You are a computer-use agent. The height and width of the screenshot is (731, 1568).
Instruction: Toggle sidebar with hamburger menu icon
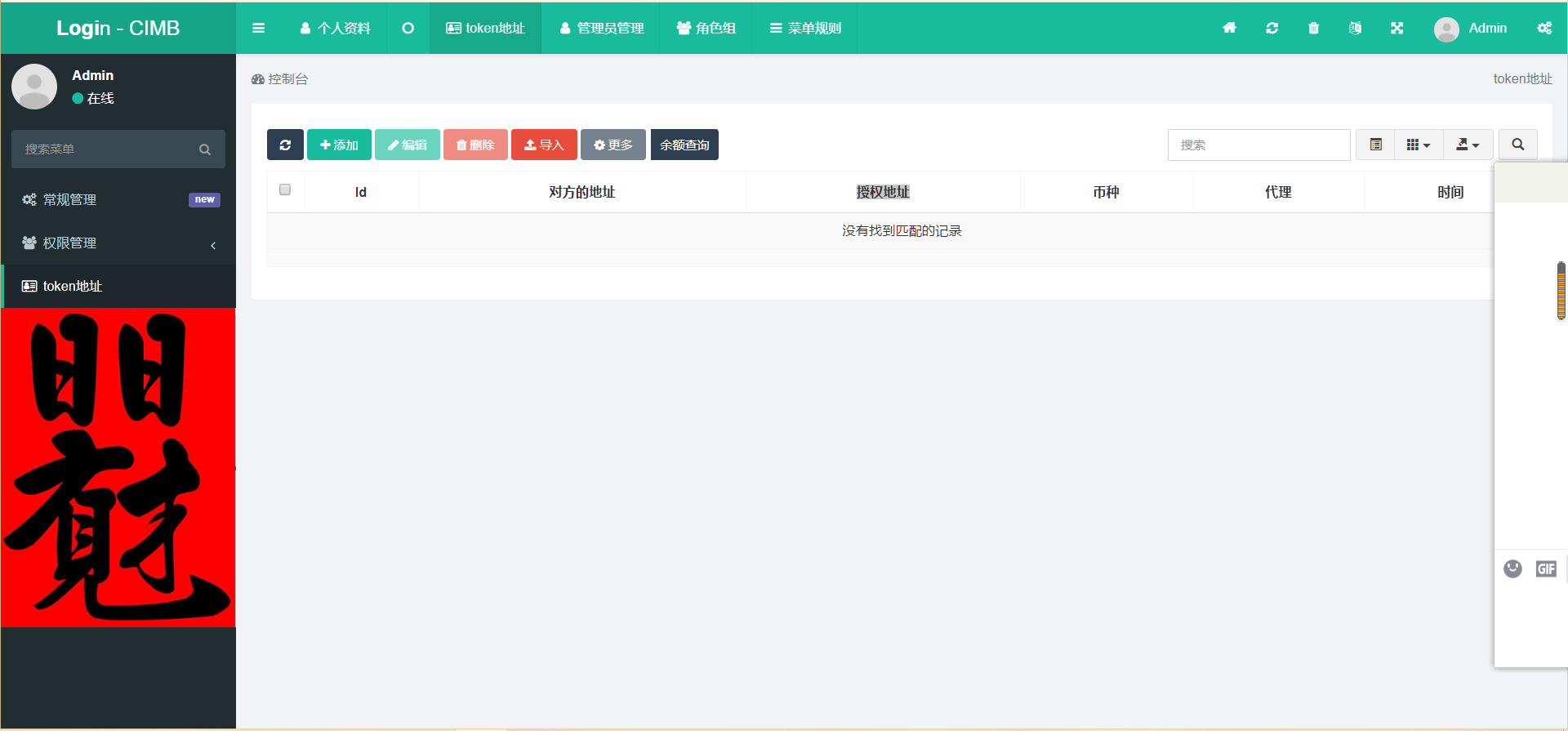pos(259,28)
